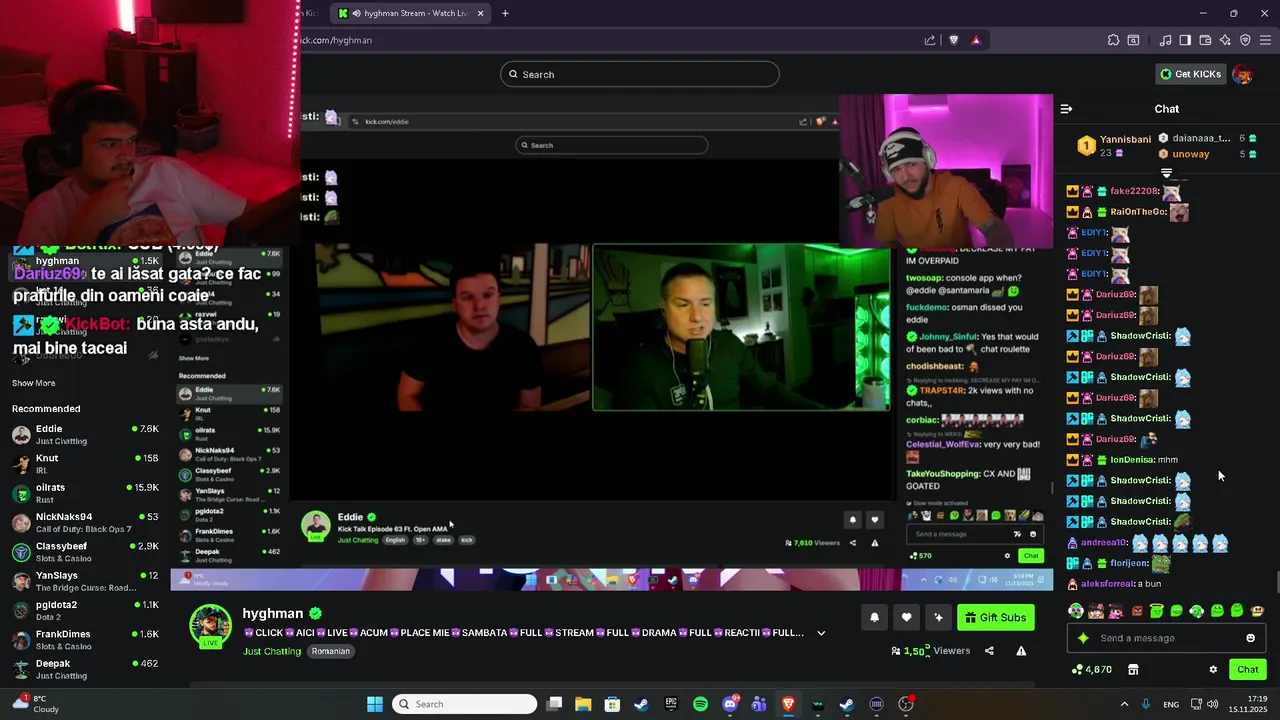The height and width of the screenshot is (720, 1280).
Task: Click the microphone icon in system tray
Action: click(x=1146, y=704)
